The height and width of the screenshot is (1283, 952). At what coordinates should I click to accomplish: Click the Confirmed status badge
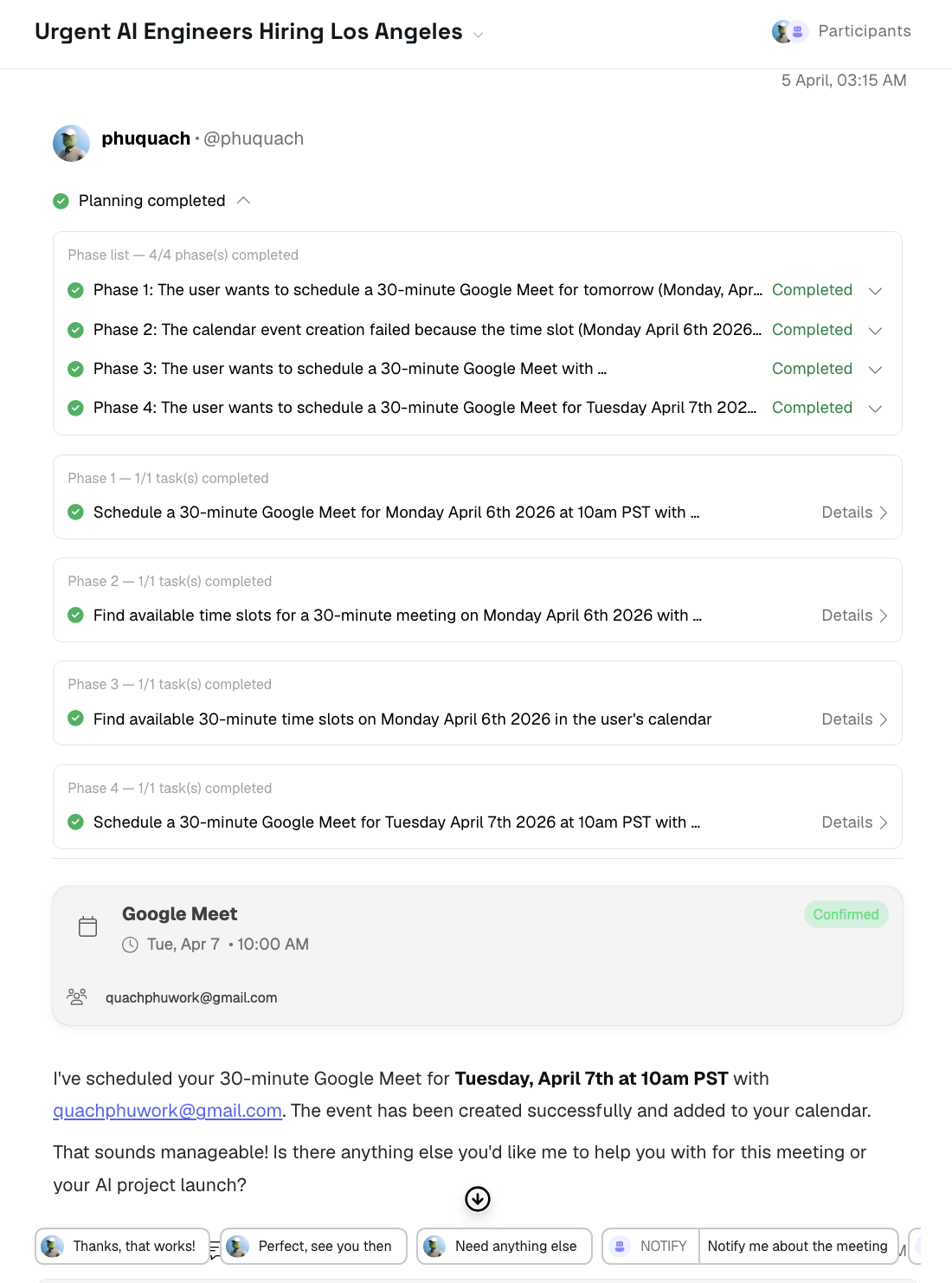[846, 915]
